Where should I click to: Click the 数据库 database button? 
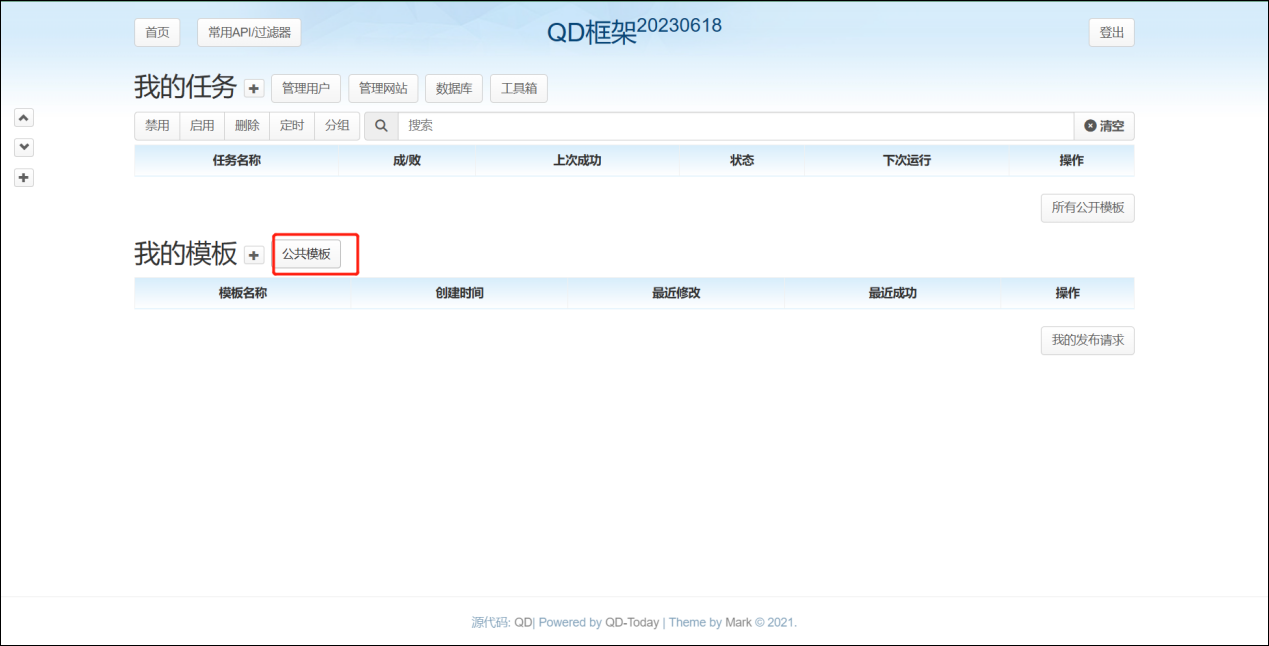pyautogui.click(x=454, y=88)
